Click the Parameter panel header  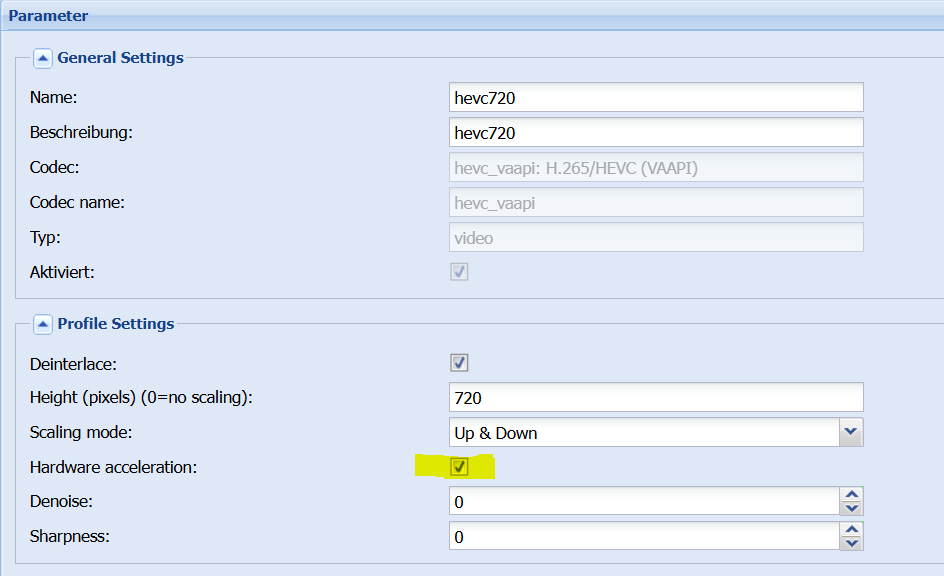[x=472, y=16]
